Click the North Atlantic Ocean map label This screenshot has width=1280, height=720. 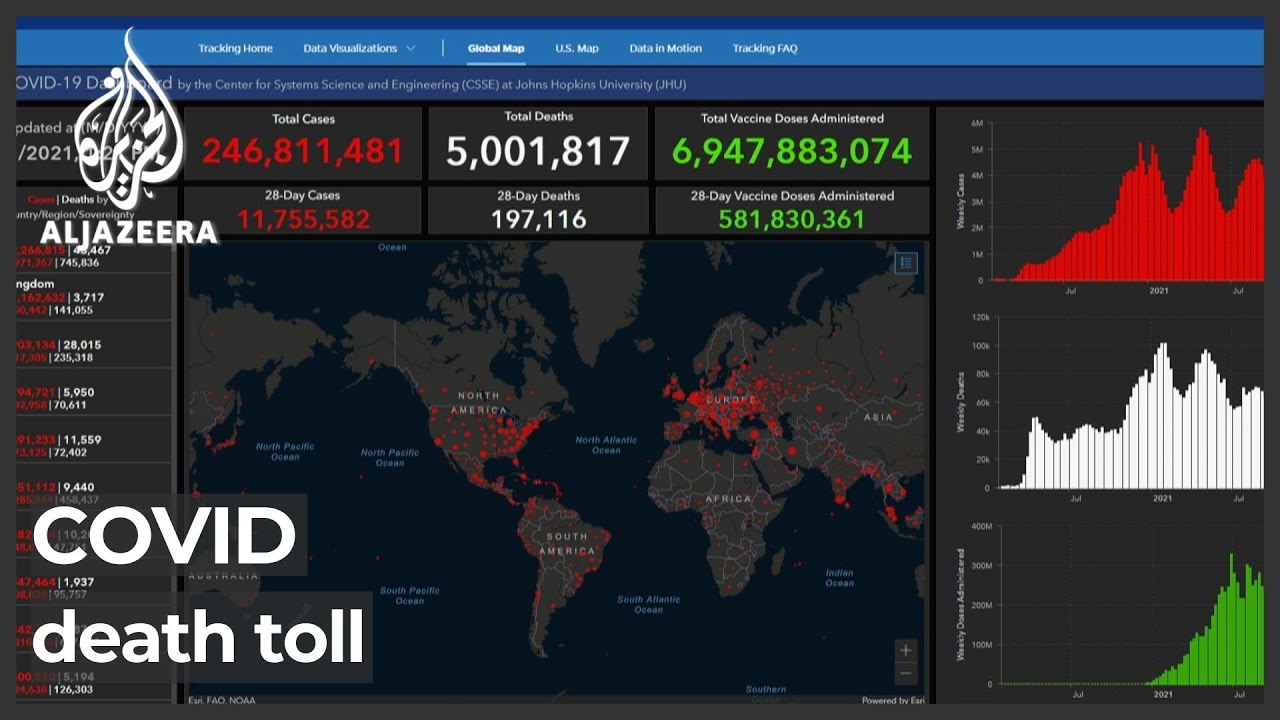pyautogui.click(x=606, y=445)
